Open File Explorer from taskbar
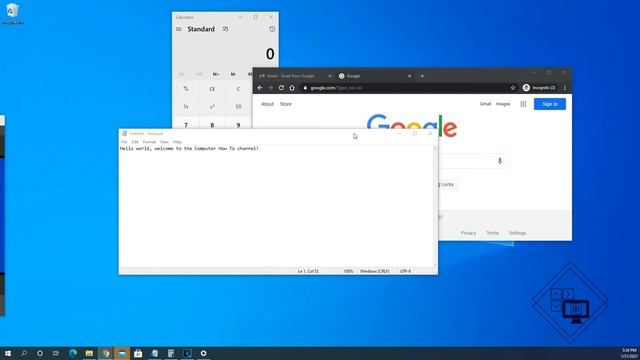Image resolution: width=640 pixels, height=360 pixels. [x=89, y=353]
